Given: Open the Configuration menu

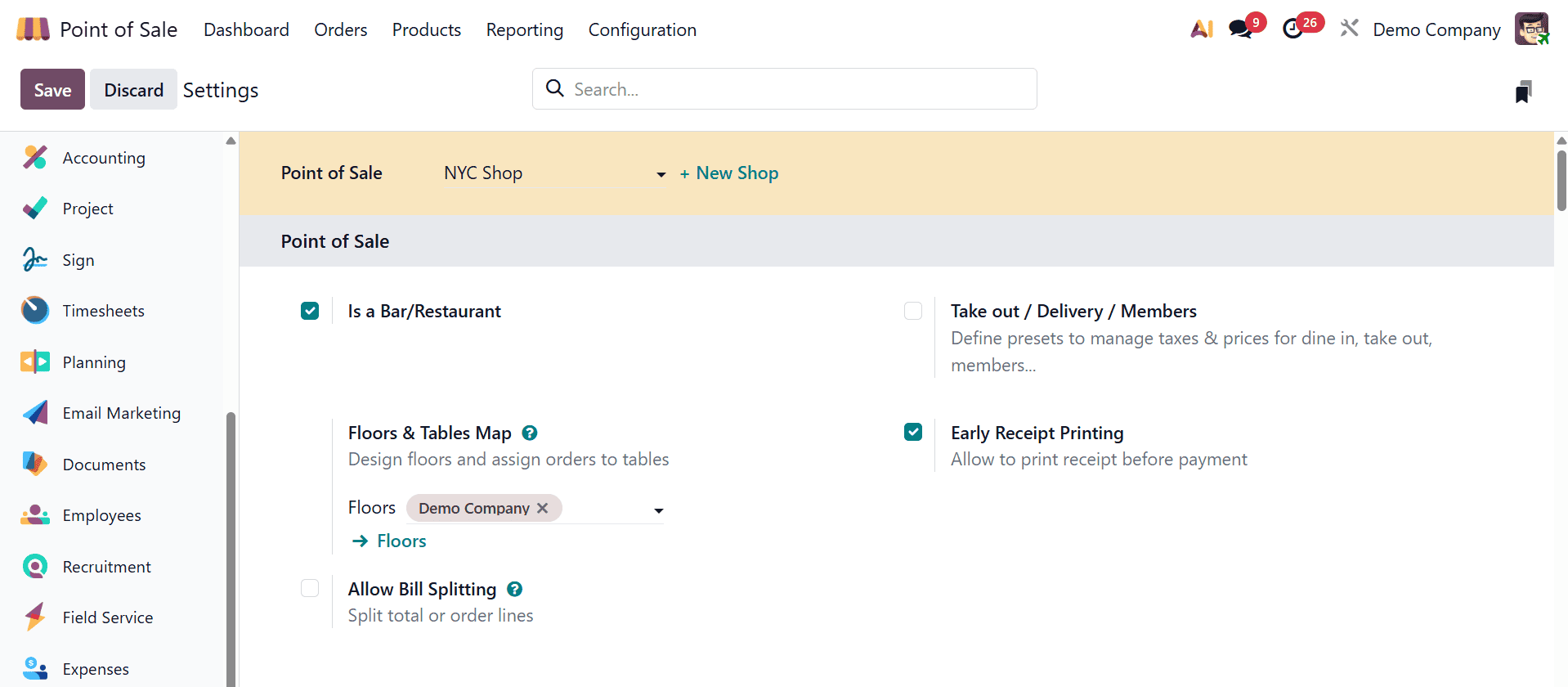Looking at the screenshot, I should pos(643,29).
